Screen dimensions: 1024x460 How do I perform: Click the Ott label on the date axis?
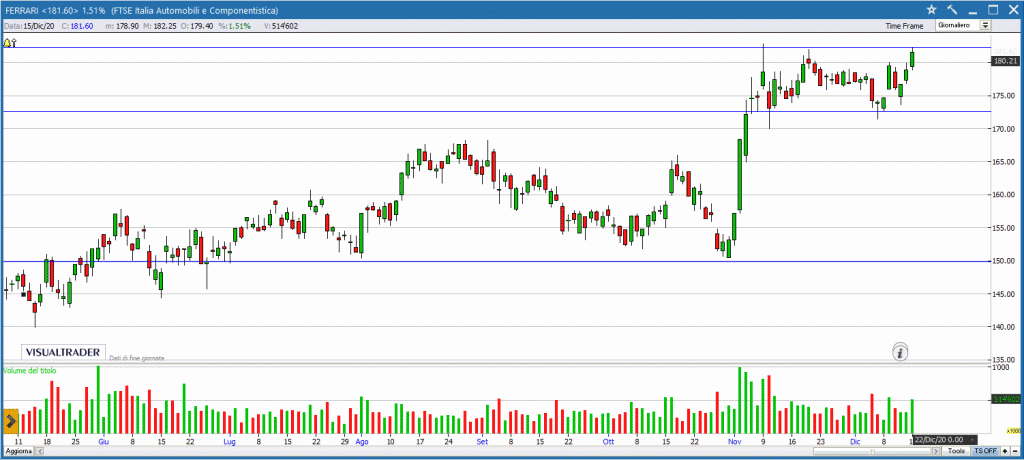click(x=609, y=442)
